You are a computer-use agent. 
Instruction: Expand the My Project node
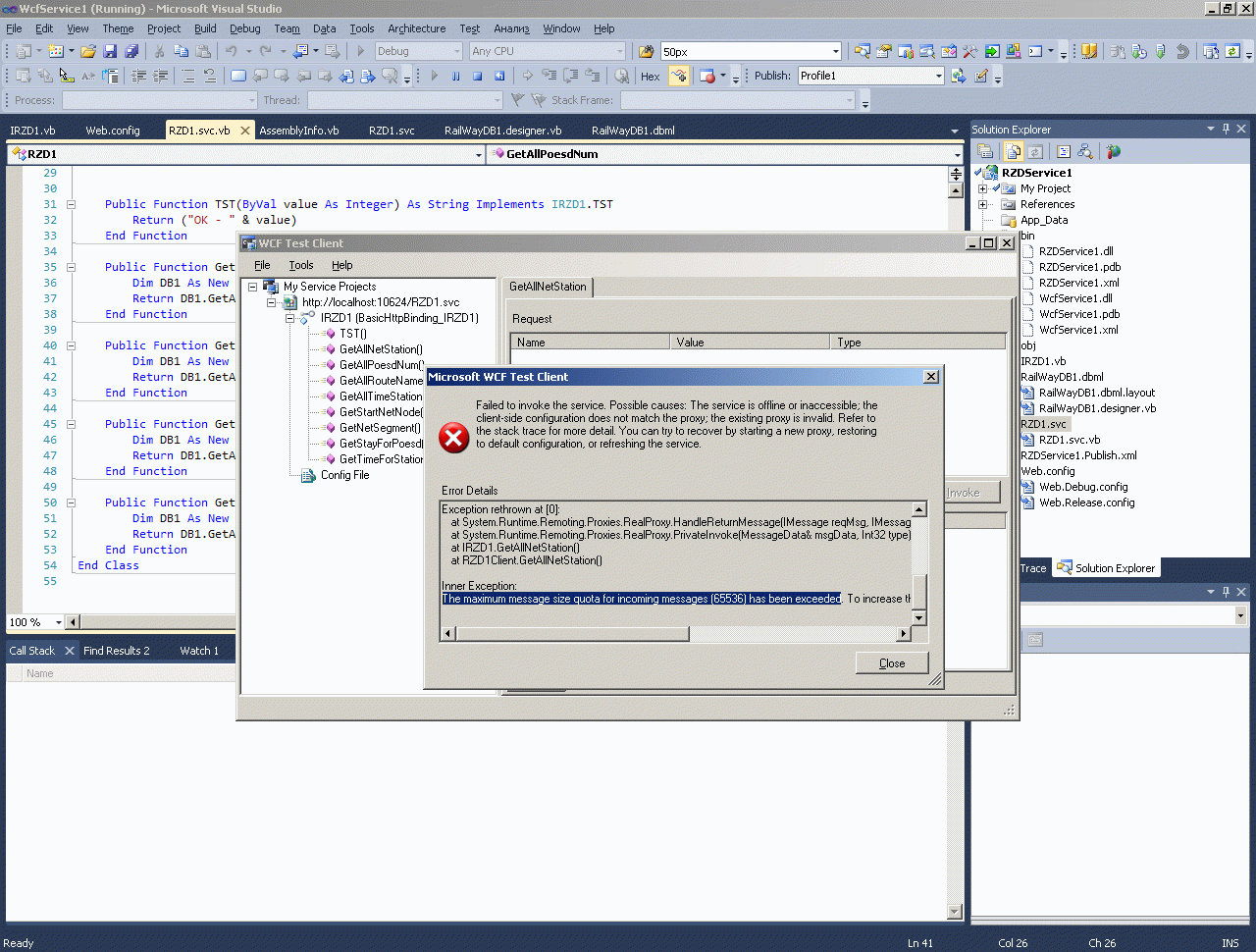[x=983, y=188]
